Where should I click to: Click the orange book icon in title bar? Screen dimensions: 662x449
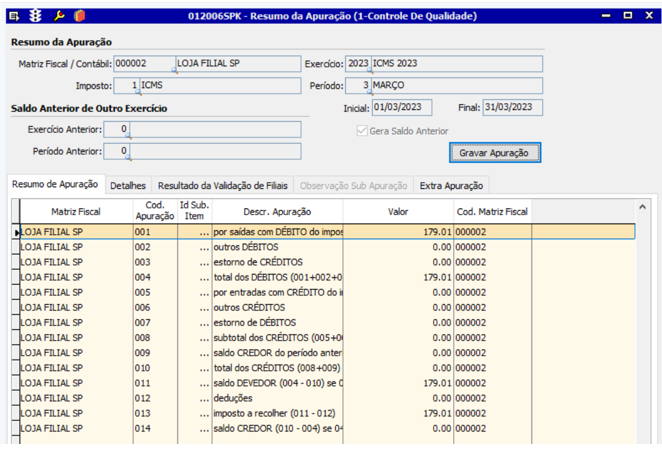[80, 16]
